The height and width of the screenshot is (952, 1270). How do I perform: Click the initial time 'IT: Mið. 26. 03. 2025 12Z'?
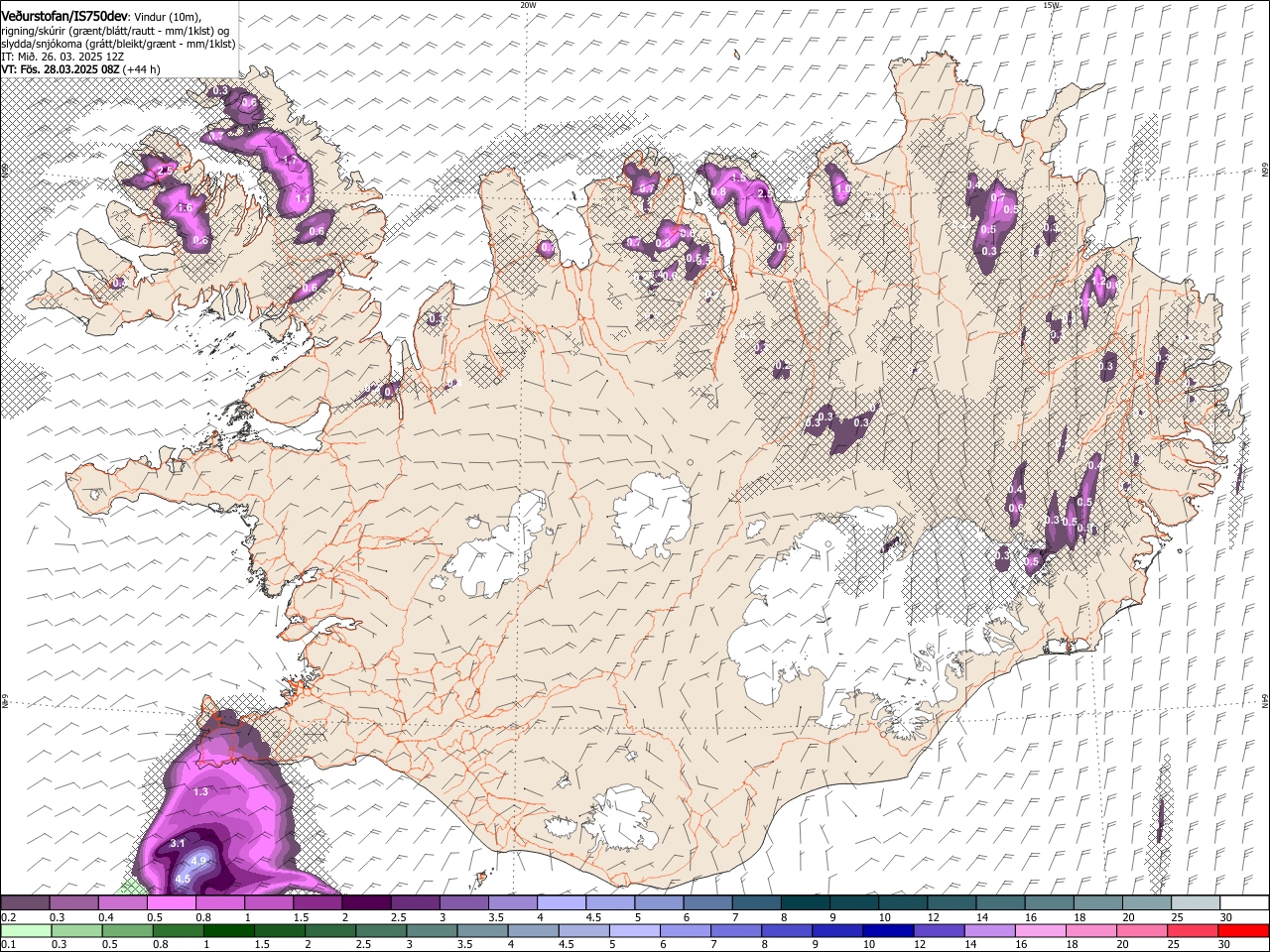point(63,58)
